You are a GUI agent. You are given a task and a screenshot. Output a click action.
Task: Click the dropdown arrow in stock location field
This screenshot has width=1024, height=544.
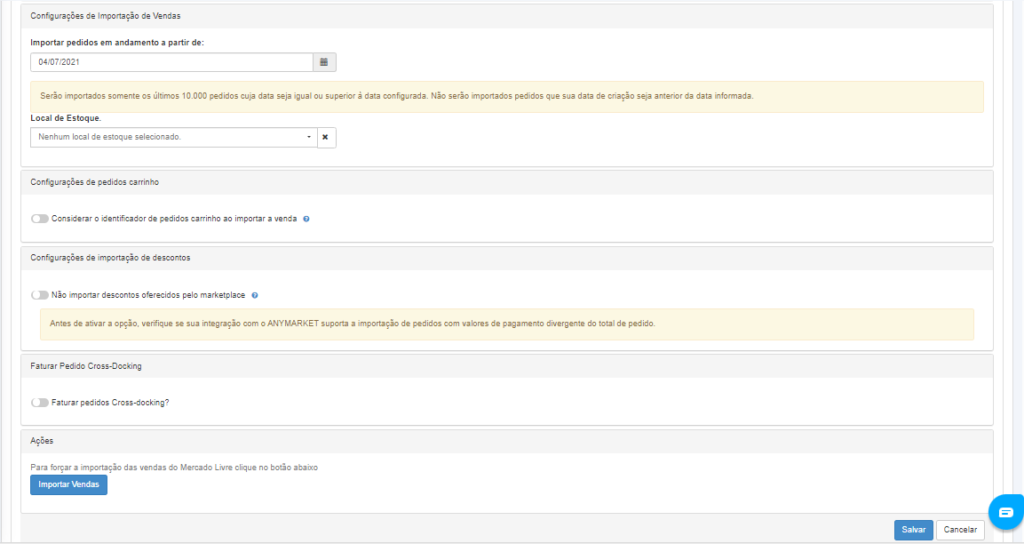[309, 137]
